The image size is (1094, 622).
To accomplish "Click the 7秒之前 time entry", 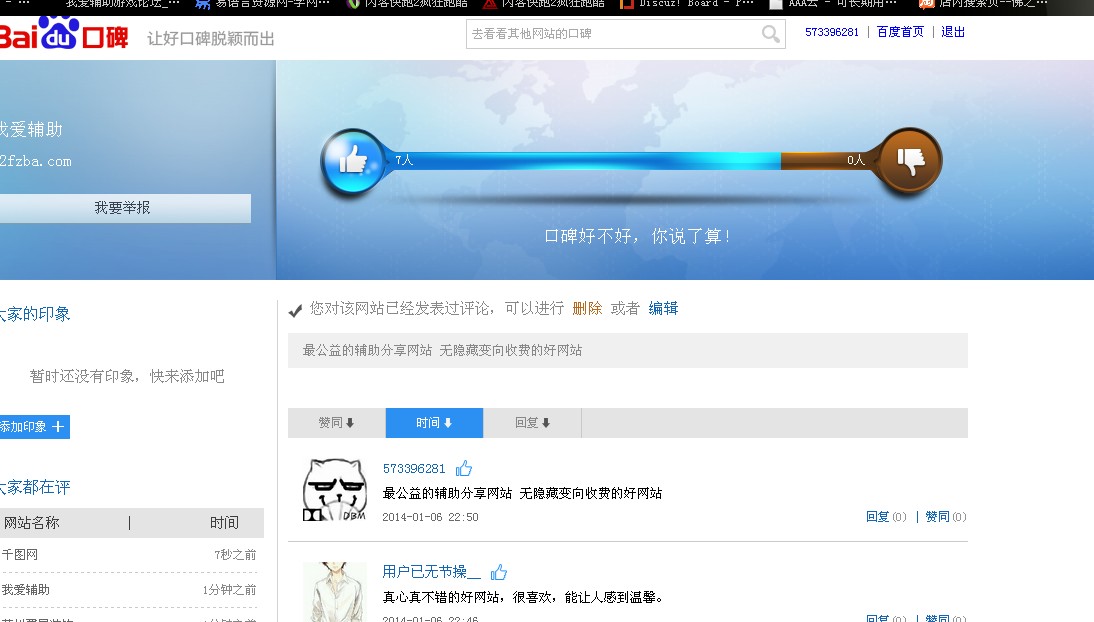I will 235,555.
